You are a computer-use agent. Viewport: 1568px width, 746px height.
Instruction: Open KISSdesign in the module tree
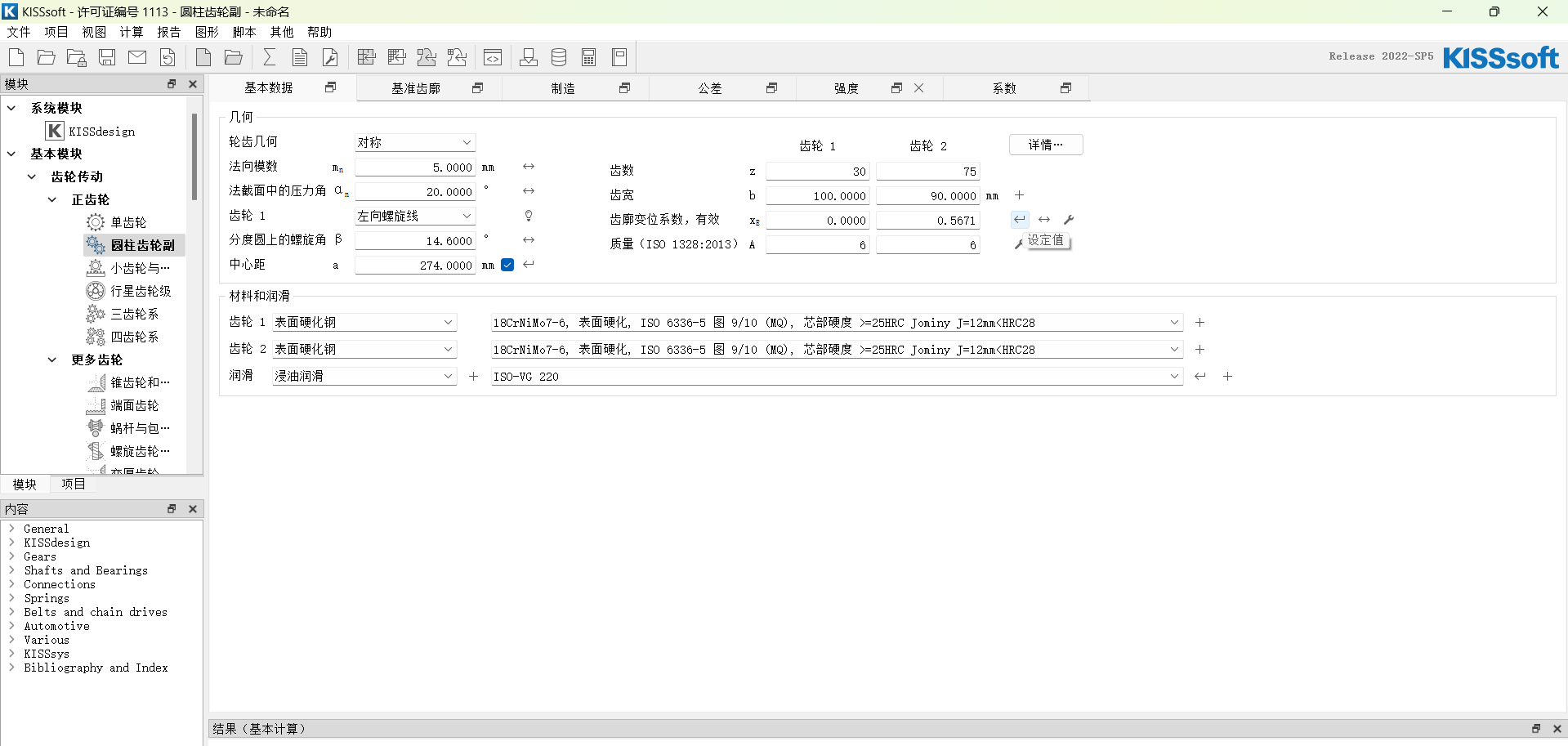[x=102, y=131]
